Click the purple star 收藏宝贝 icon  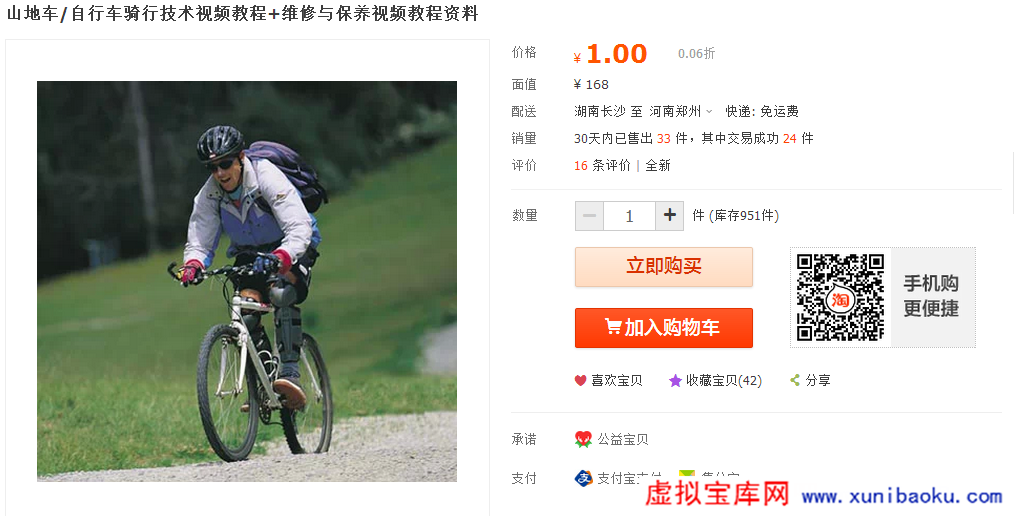coord(675,381)
